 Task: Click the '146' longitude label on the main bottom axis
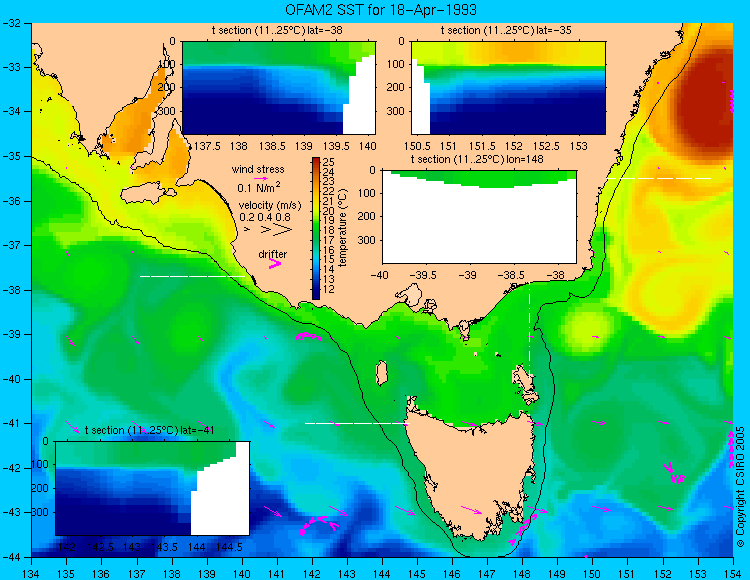click(452, 573)
